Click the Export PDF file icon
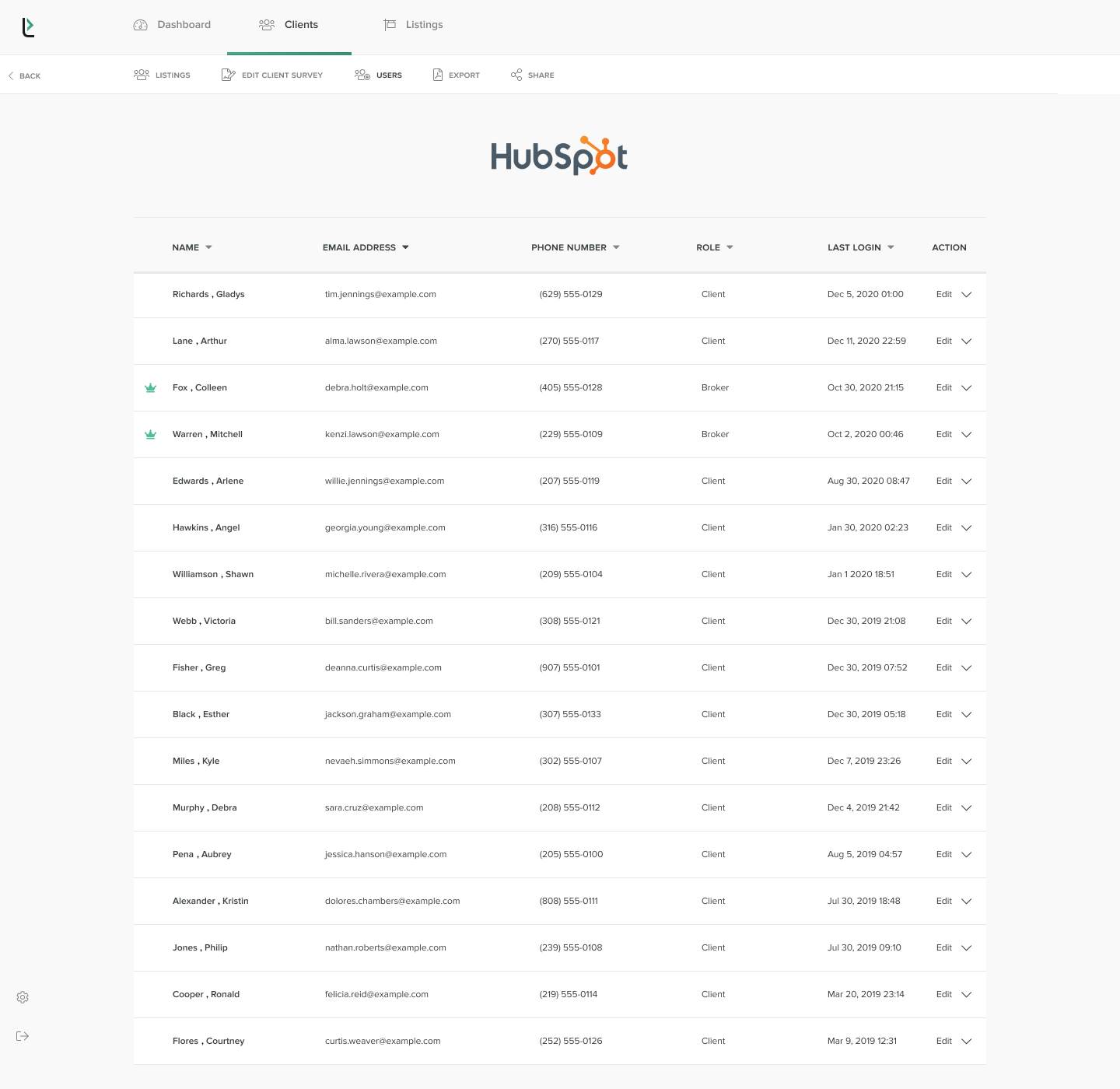1120x1089 pixels. pos(438,75)
